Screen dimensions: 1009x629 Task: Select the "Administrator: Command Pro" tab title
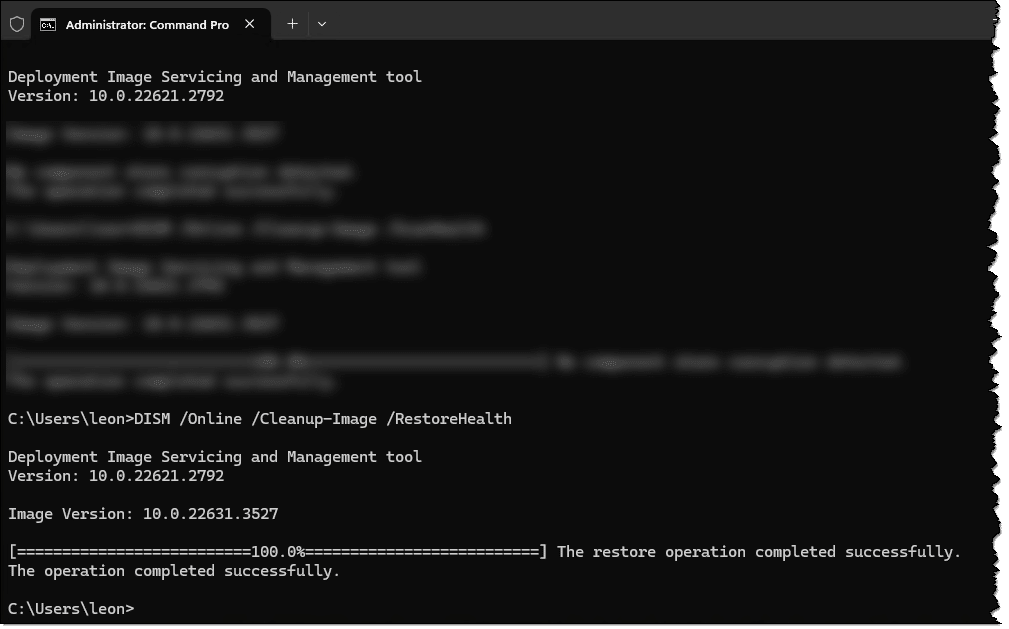coord(147,25)
